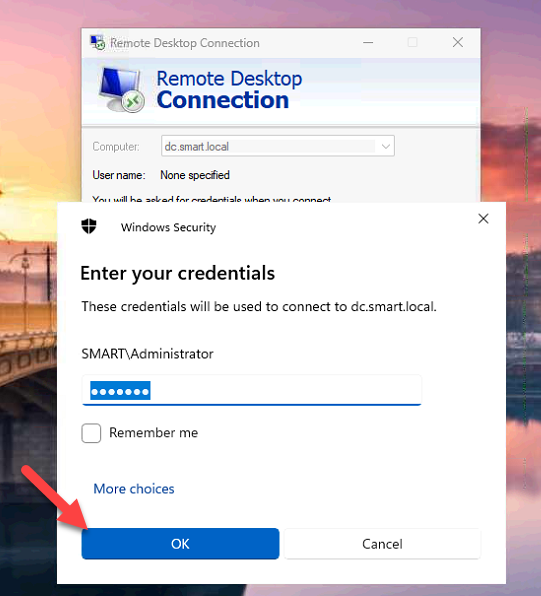This screenshot has width=541, height=596.
Task: Open the More choices link
Action: tap(134, 488)
